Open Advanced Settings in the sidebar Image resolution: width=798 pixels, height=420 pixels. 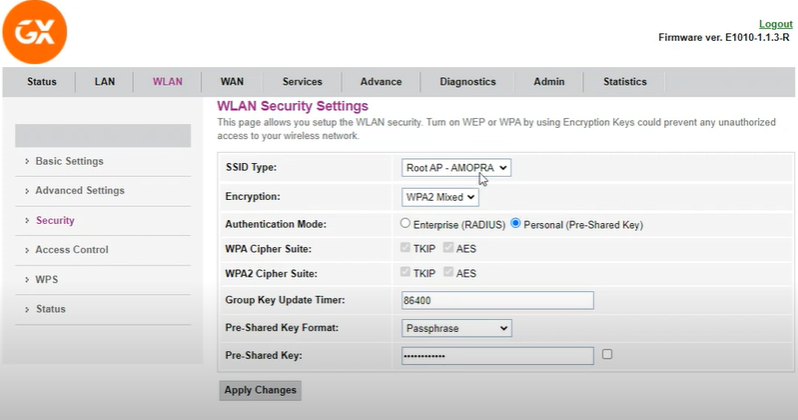79,190
